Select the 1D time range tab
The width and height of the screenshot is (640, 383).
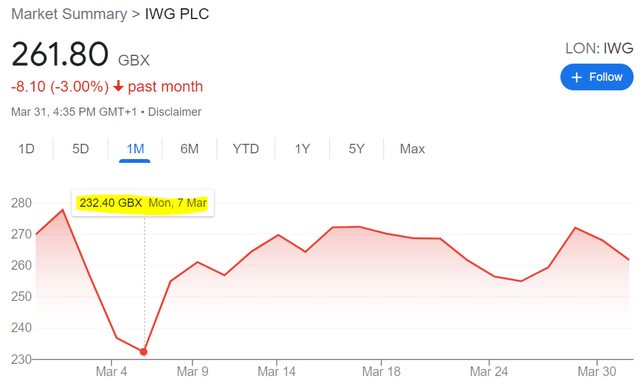point(27,149)
